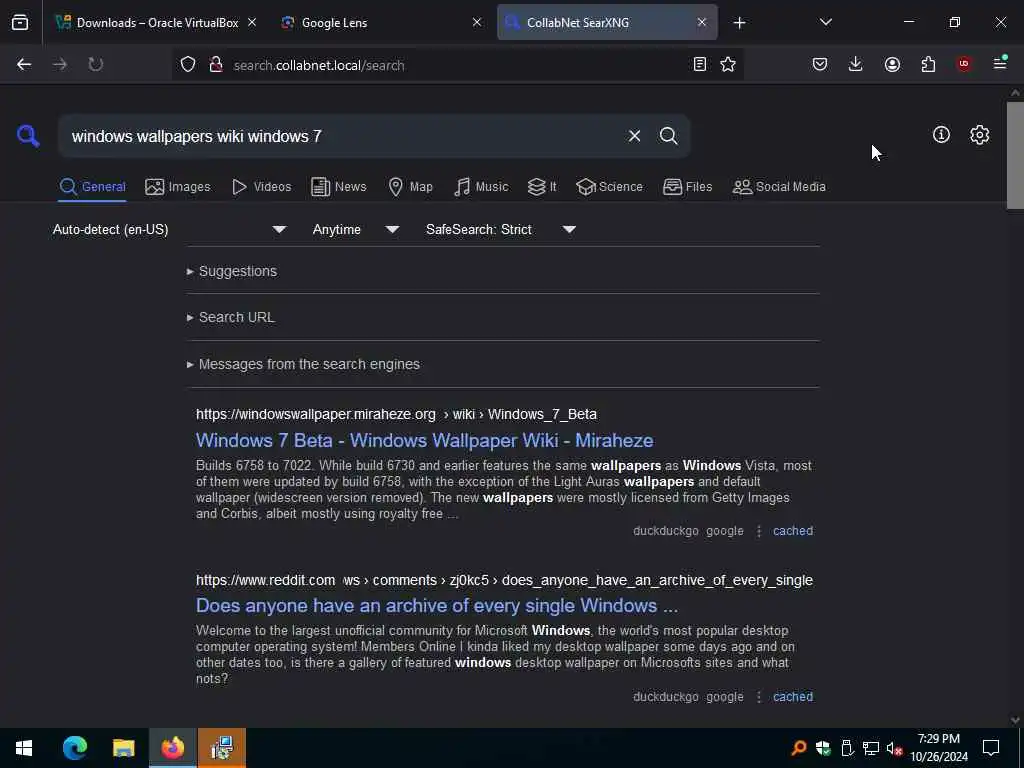Go back with the browser back arrow

[x=24, y=64]
